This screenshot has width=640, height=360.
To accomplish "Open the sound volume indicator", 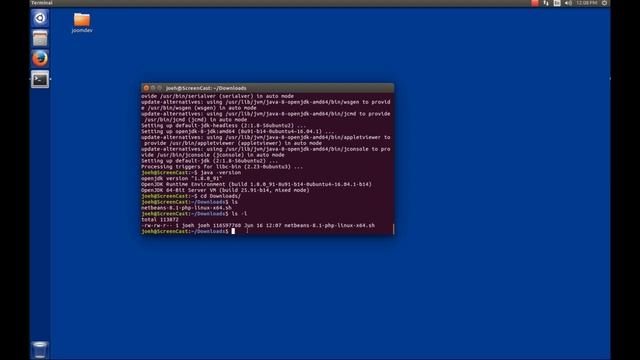I will (x=568, y=3).
